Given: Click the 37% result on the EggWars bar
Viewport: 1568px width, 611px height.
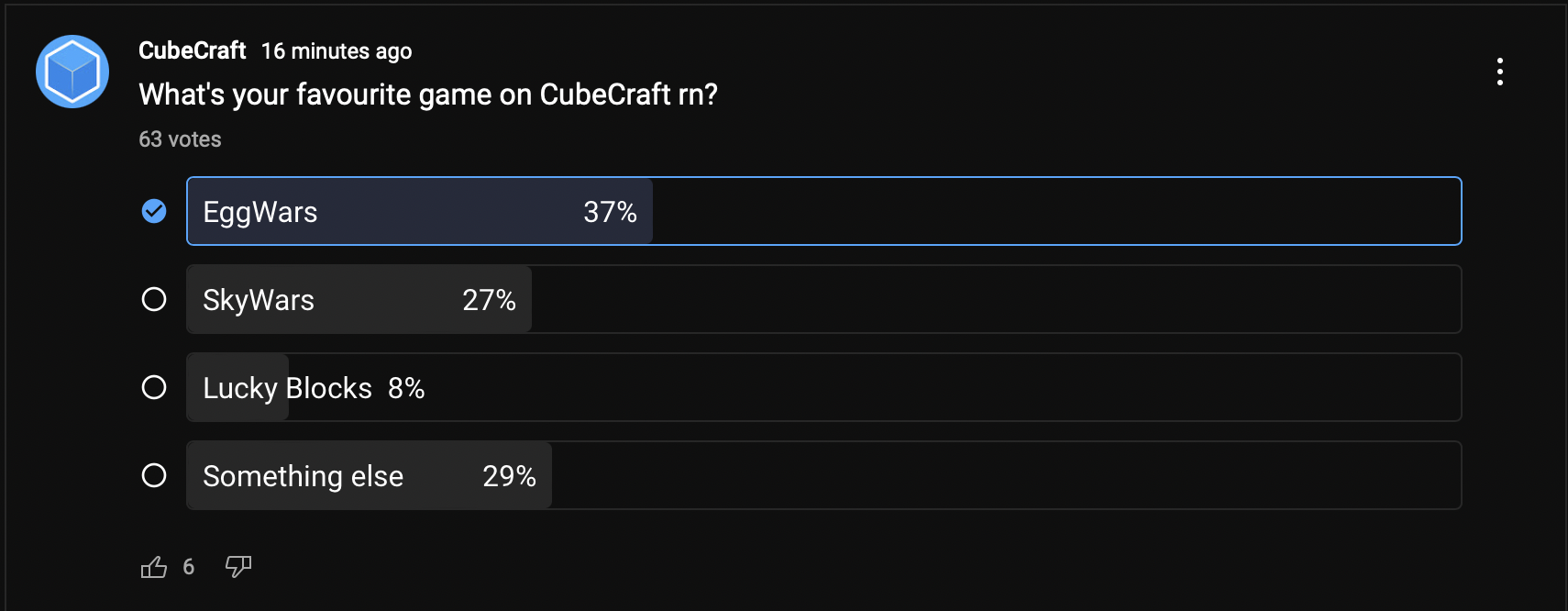Looking at the screenshot, I should click(610, 212).
